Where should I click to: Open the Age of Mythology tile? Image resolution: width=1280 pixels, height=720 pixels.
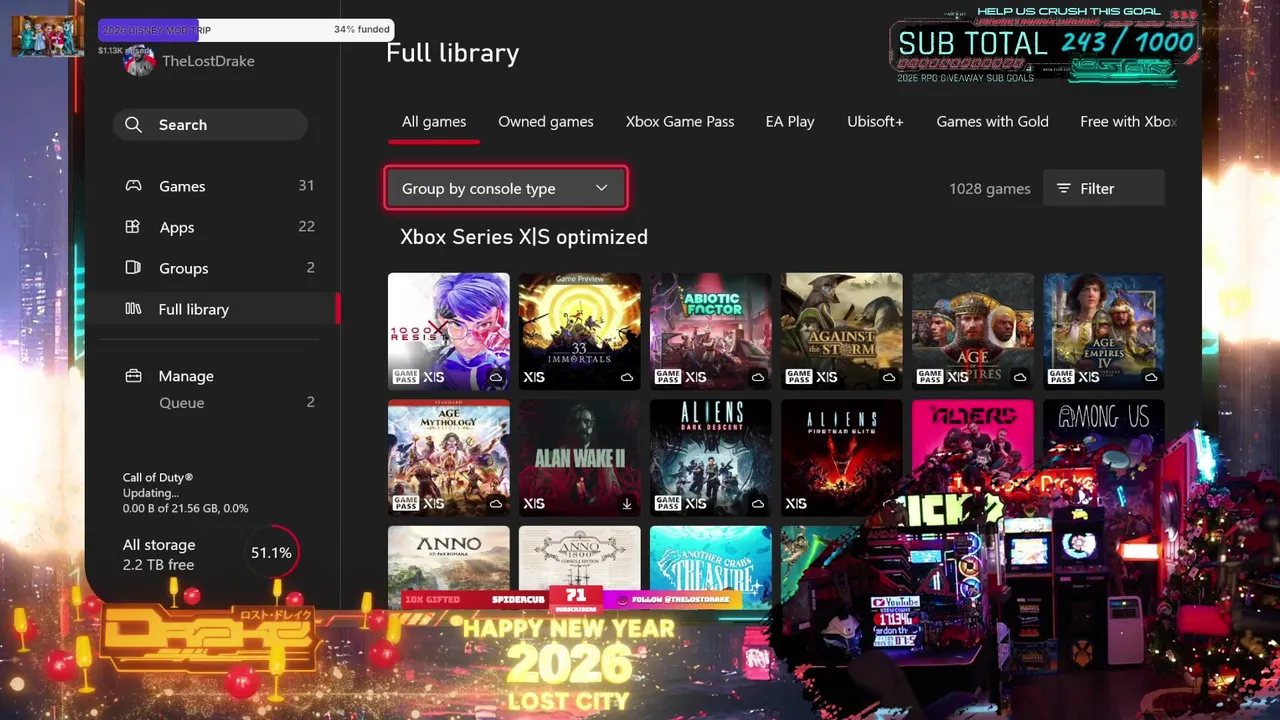pos(449,458)
